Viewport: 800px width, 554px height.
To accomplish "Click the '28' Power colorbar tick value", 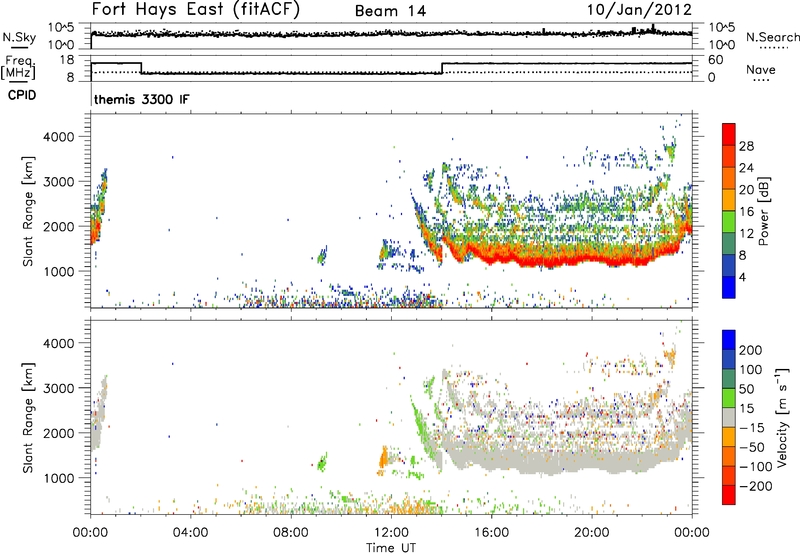I will coord(746,146).
